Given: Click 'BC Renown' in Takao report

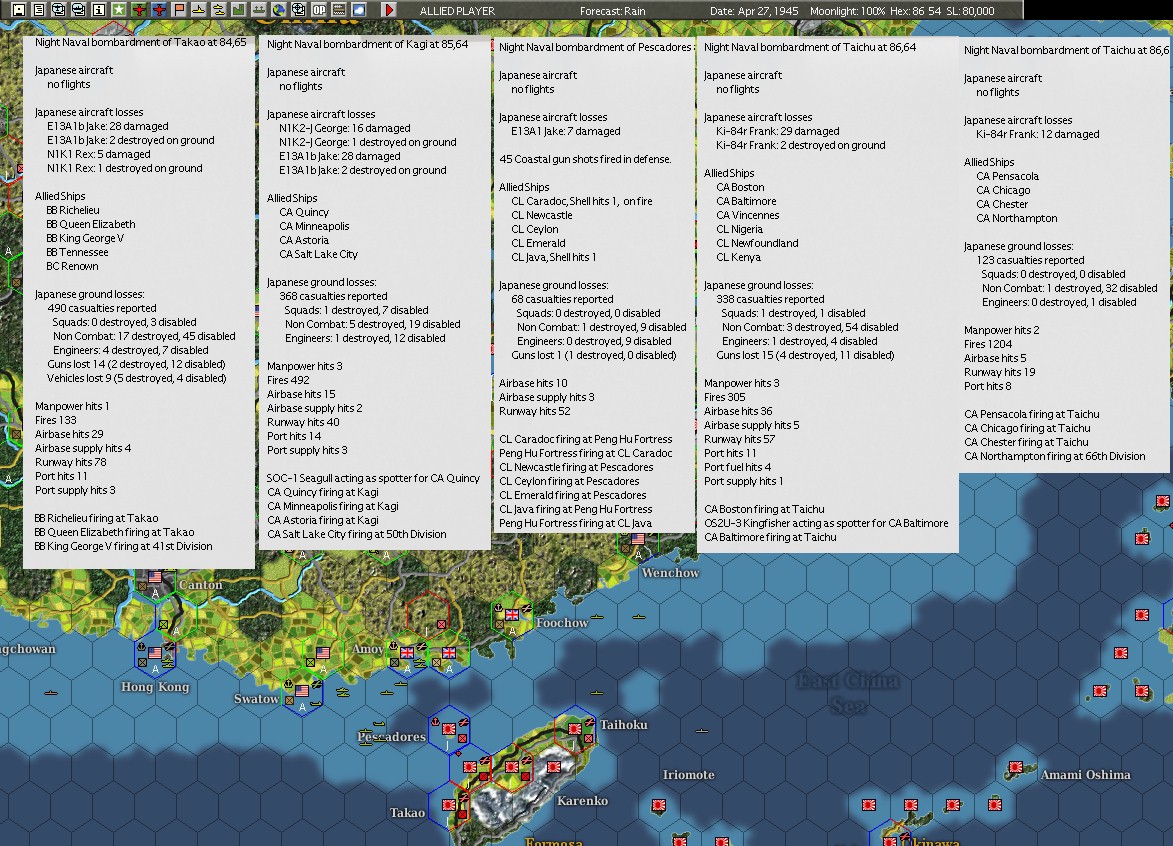Looking at the screenshot, I should [72, 266].
